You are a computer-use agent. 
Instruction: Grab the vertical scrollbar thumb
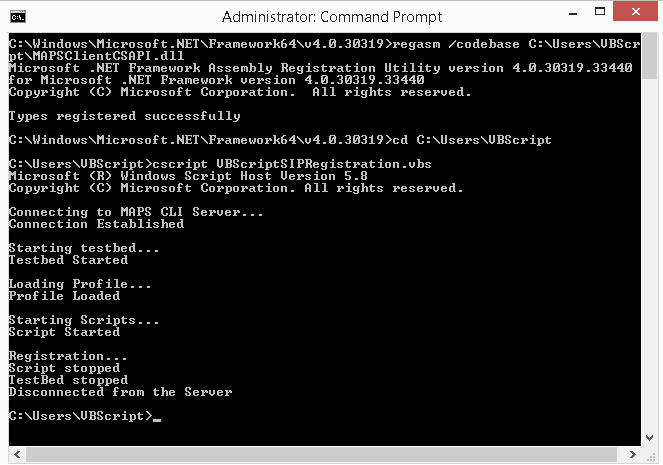coord(649,56)
